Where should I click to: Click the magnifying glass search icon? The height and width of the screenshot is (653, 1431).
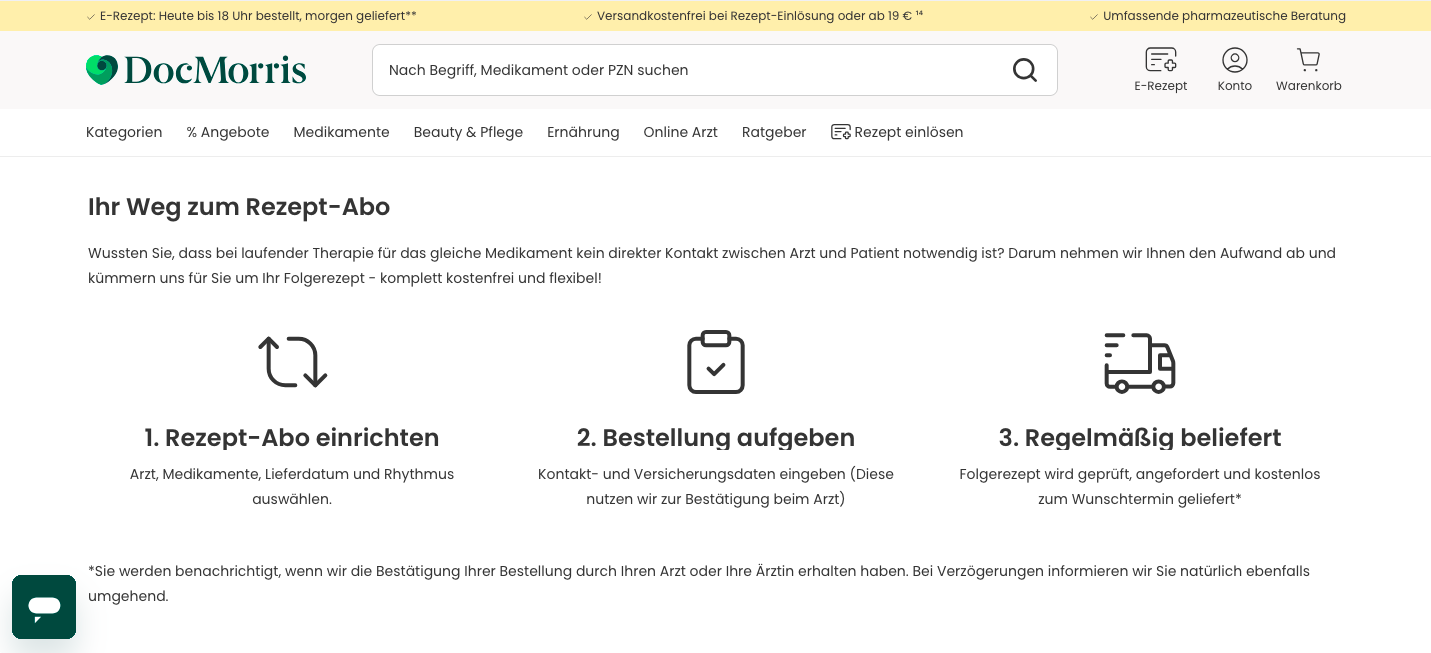pos(1025,70)
